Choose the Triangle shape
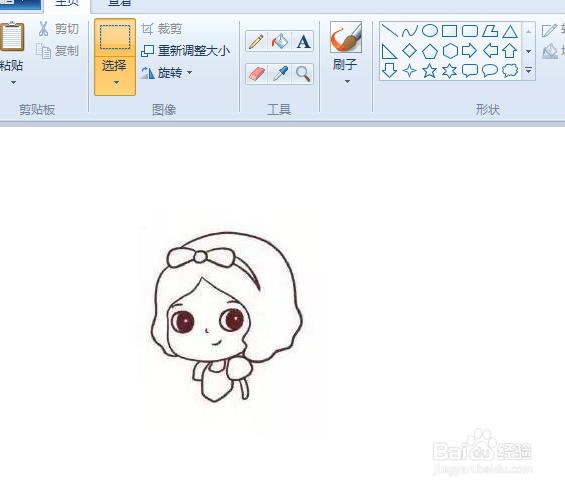565x489 pixels. click(510, 31)
